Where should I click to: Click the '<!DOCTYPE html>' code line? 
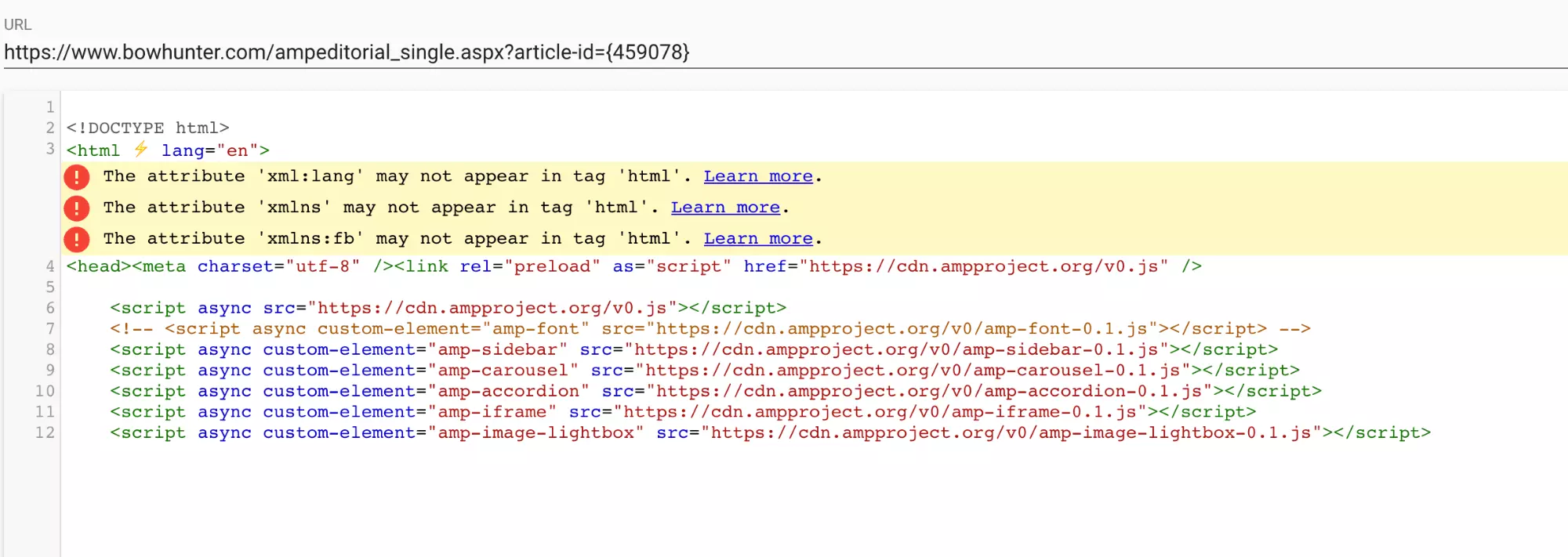148,128
